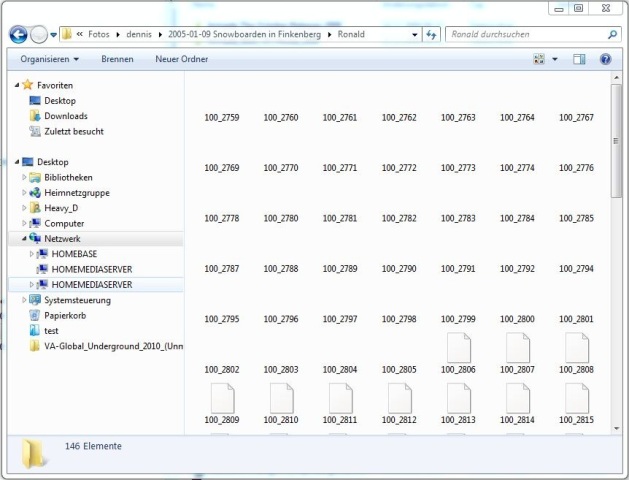Click the Back navigation arrow button
The image size is (629, 480).
[x=18, y=35]
